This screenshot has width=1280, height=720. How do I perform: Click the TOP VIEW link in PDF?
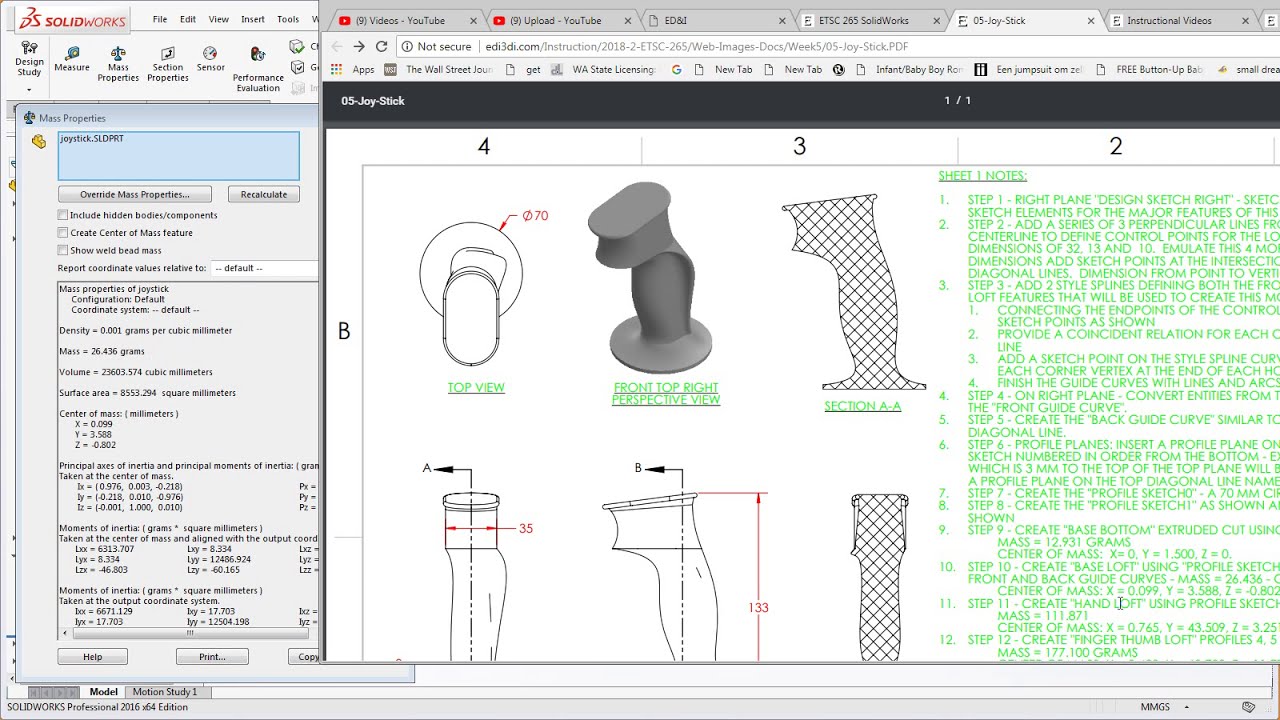476,388
